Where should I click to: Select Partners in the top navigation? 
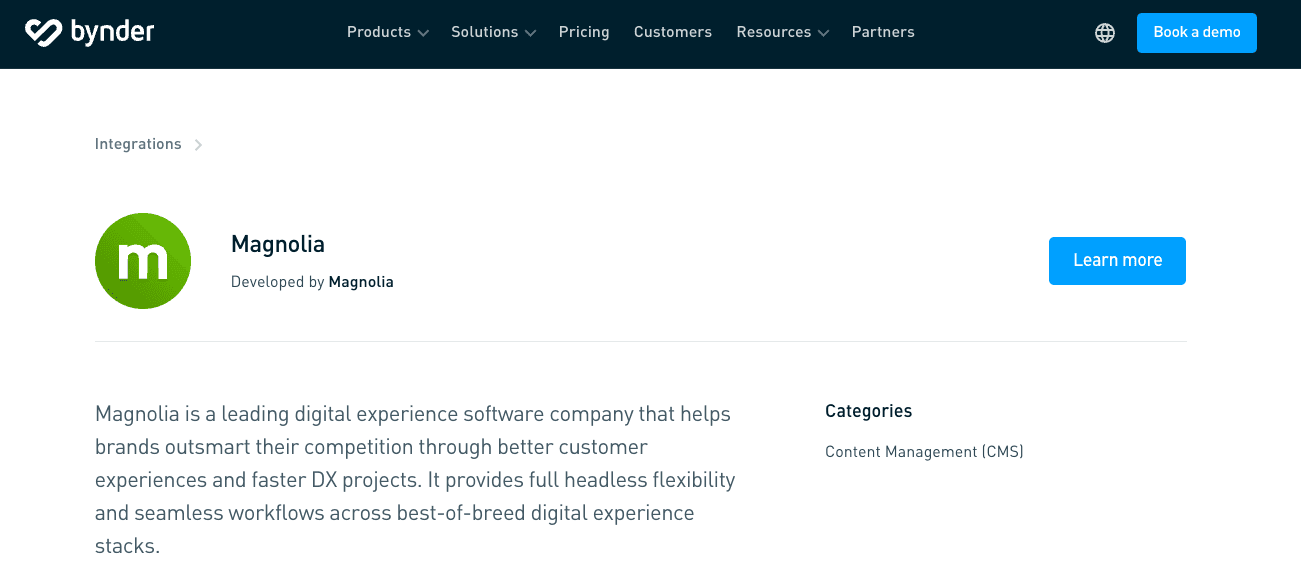coord(883,32)
